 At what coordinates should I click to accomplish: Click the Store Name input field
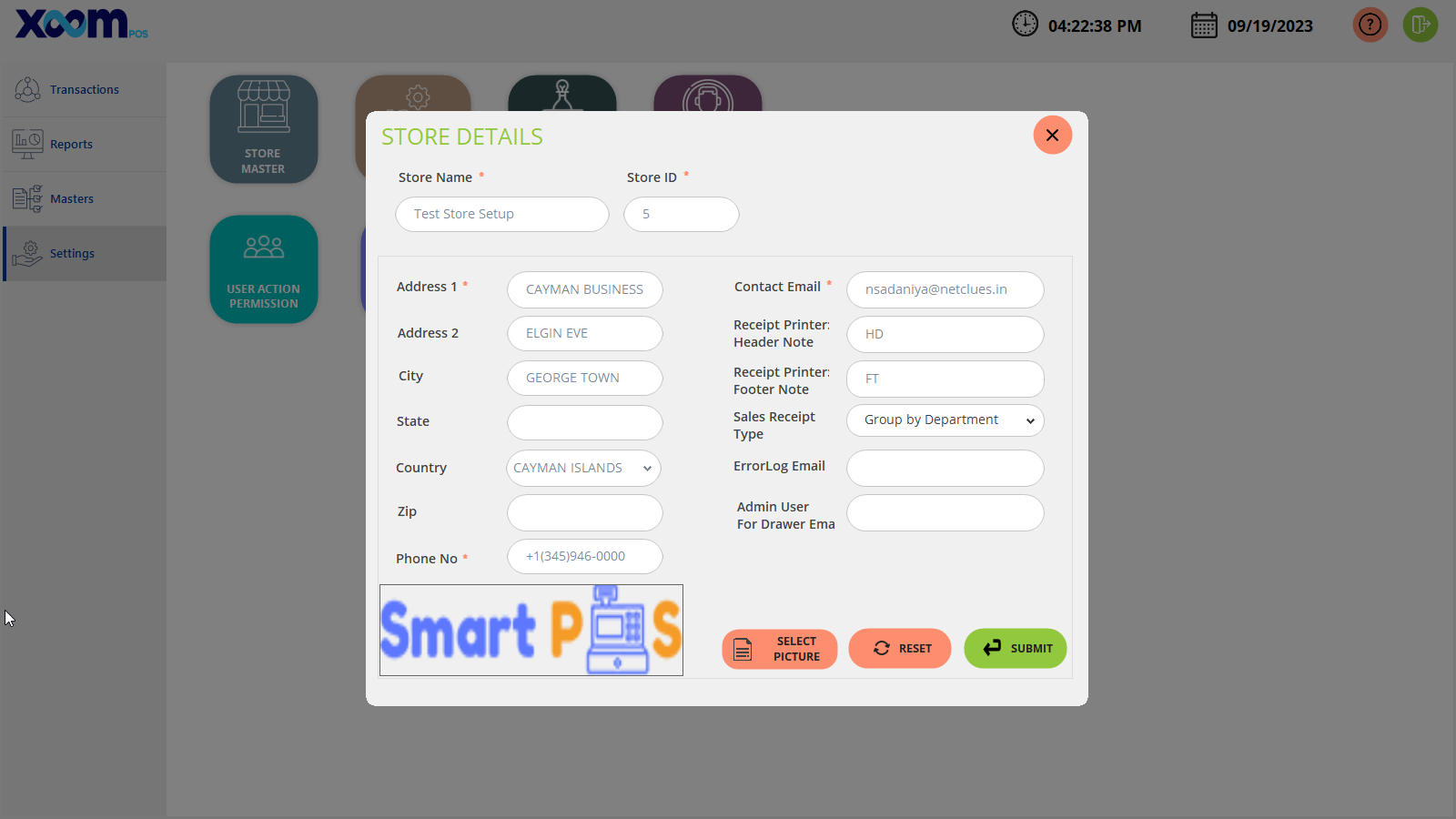501,215
